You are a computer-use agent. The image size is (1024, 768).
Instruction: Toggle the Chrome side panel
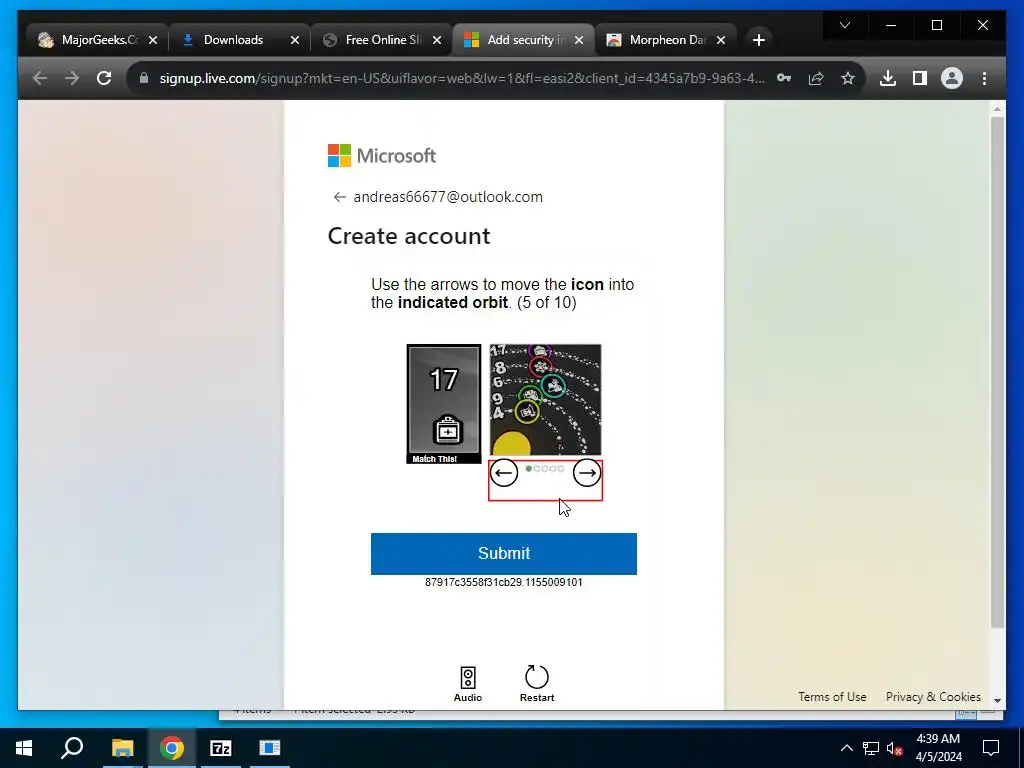[x=920, y=78]
